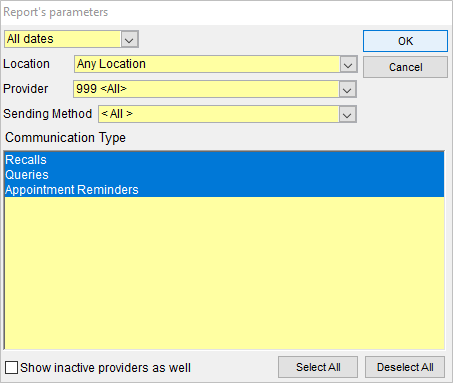453x383 pixels.
Task: Expand the Sending Method dropdown arrow
Action: click(347, 114)
